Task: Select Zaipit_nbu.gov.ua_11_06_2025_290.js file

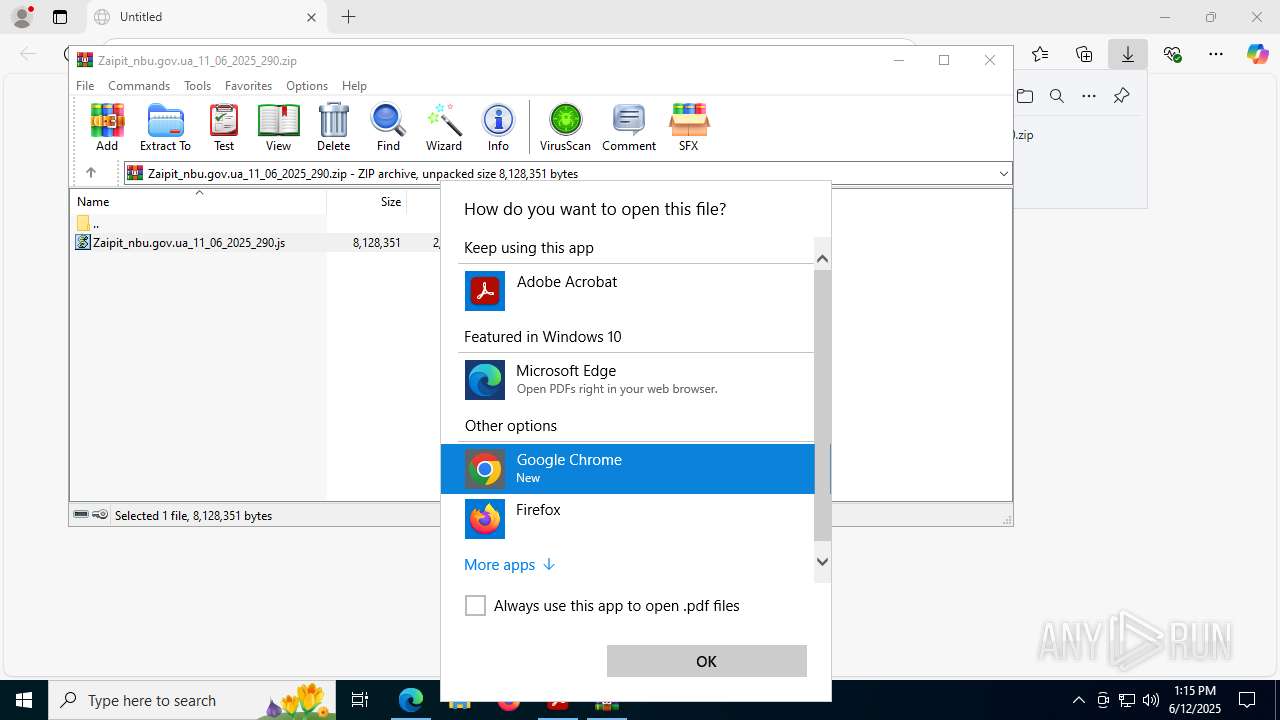Action: pyautogui.click(x=189, y=242)
